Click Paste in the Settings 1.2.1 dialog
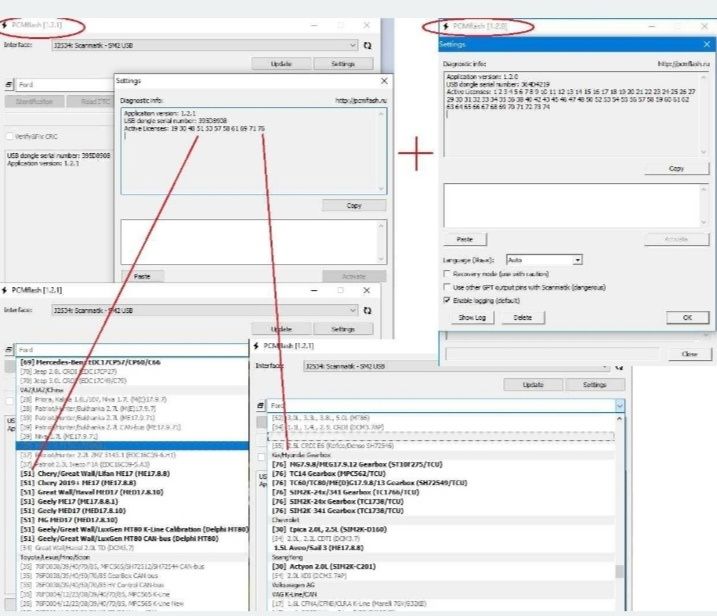 pyautogui.click(x=142, y=276)
